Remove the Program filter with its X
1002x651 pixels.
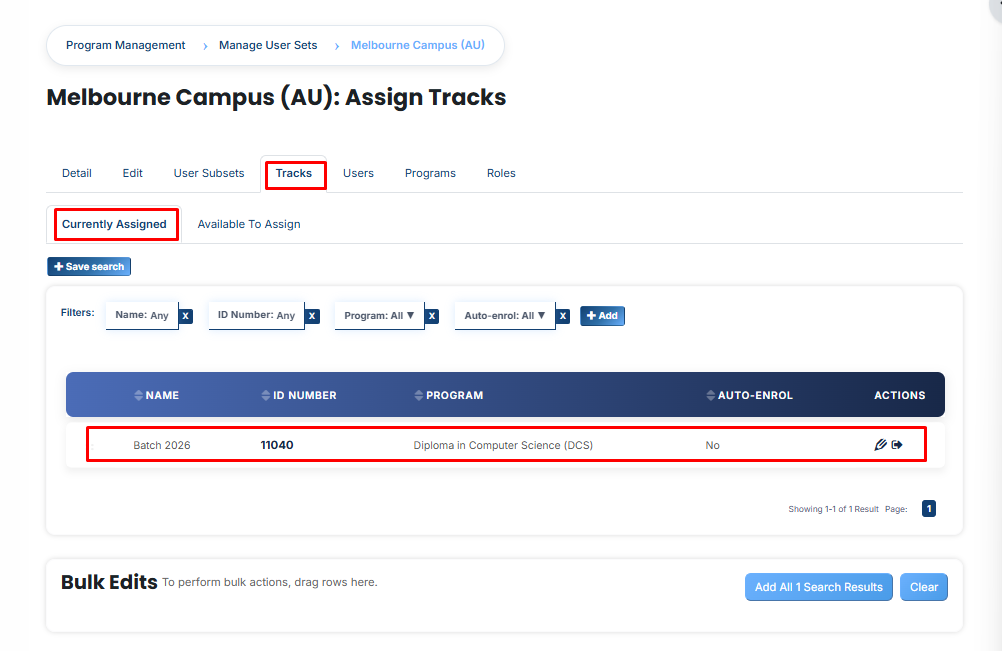432,316
